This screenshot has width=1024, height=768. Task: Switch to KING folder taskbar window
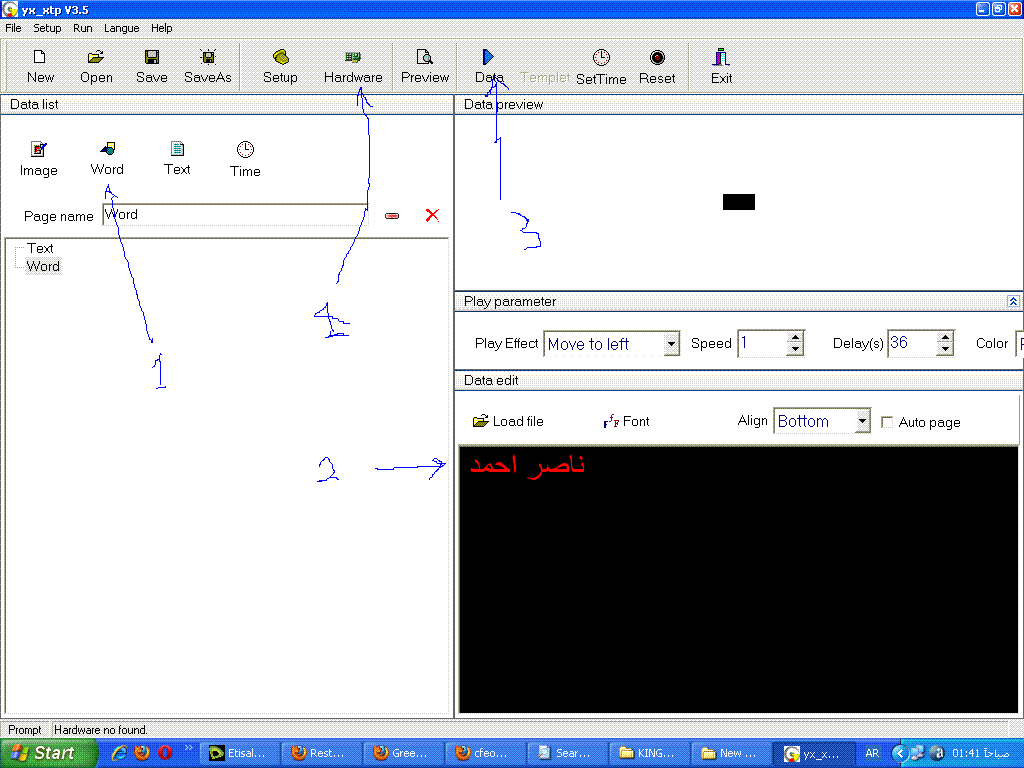coord(649,753)
